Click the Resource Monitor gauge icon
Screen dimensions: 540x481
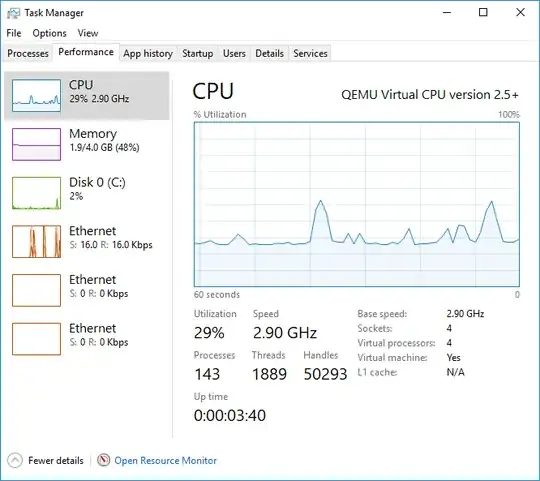click(x=103, y=460)
